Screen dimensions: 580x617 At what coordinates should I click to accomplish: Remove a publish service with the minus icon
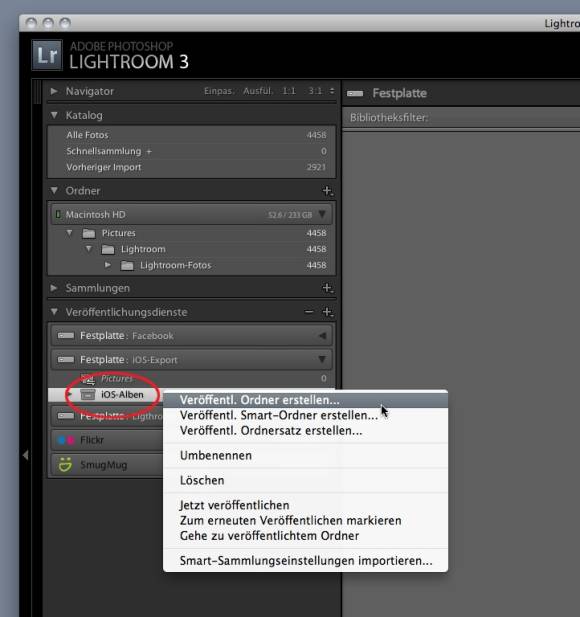(x=309, y=312)
